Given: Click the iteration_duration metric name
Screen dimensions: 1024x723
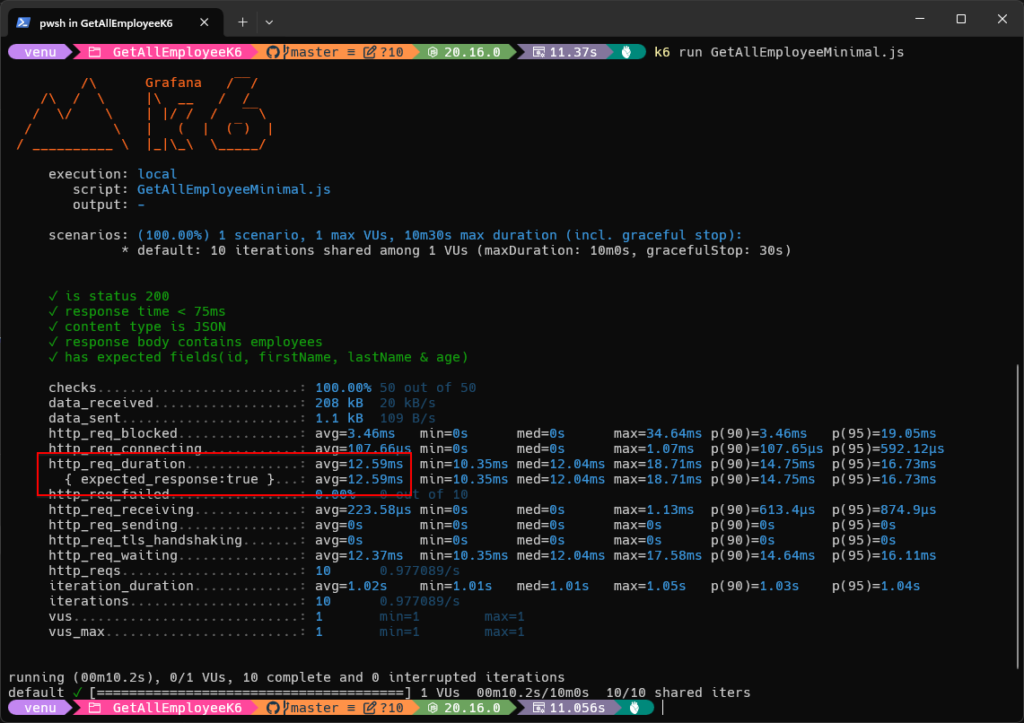Looking at the screenshot, I should click(121, 586).
